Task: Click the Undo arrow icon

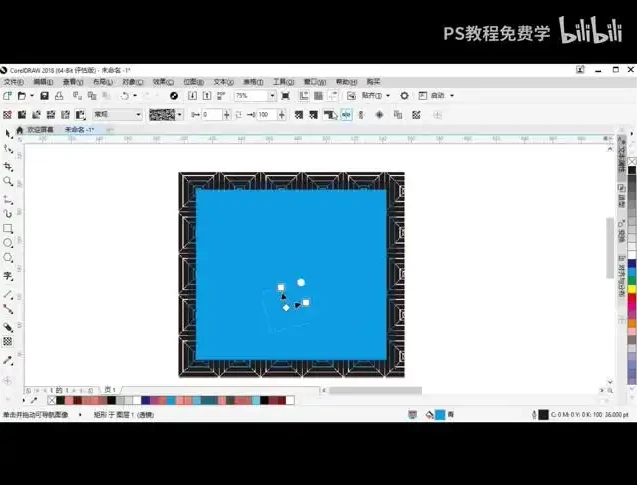Action: [x=125, y=96]
